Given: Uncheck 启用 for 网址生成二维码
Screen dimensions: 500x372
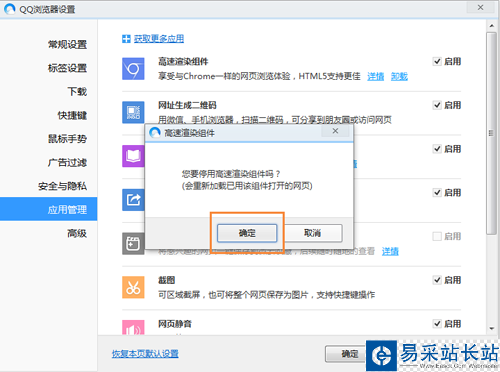Looking at the screenshot, I should point(437,105).
